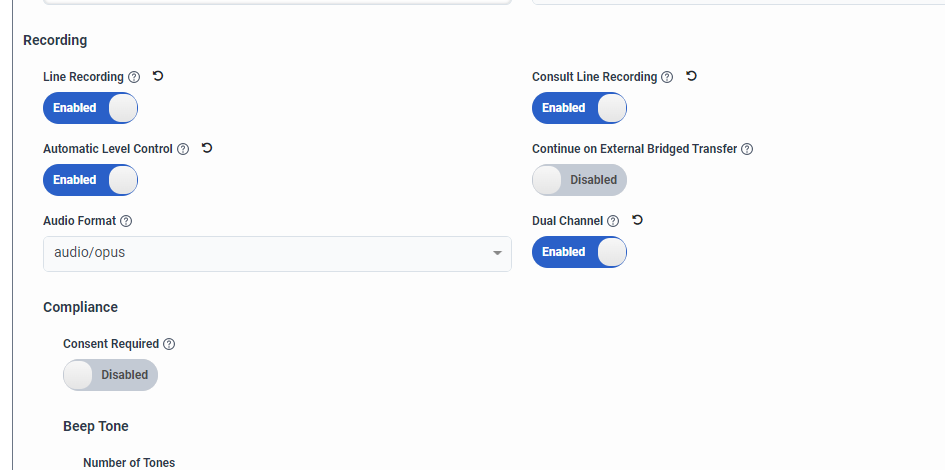The image size is (945, 470).
Task: Enable the Consent Required switch
Action: [110, 375]
